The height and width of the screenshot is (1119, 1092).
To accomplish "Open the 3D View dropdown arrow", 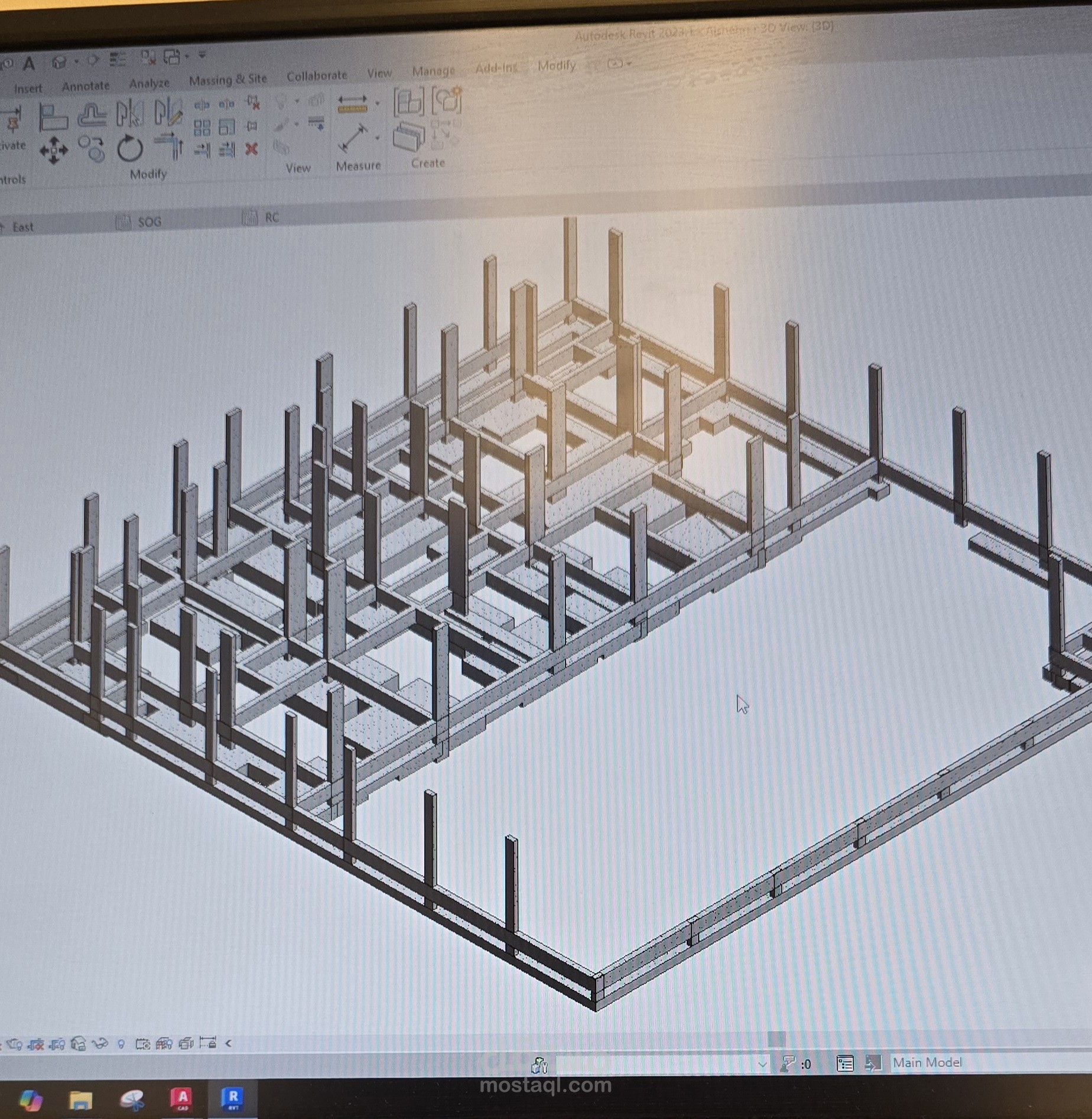I will coord(77,61).
